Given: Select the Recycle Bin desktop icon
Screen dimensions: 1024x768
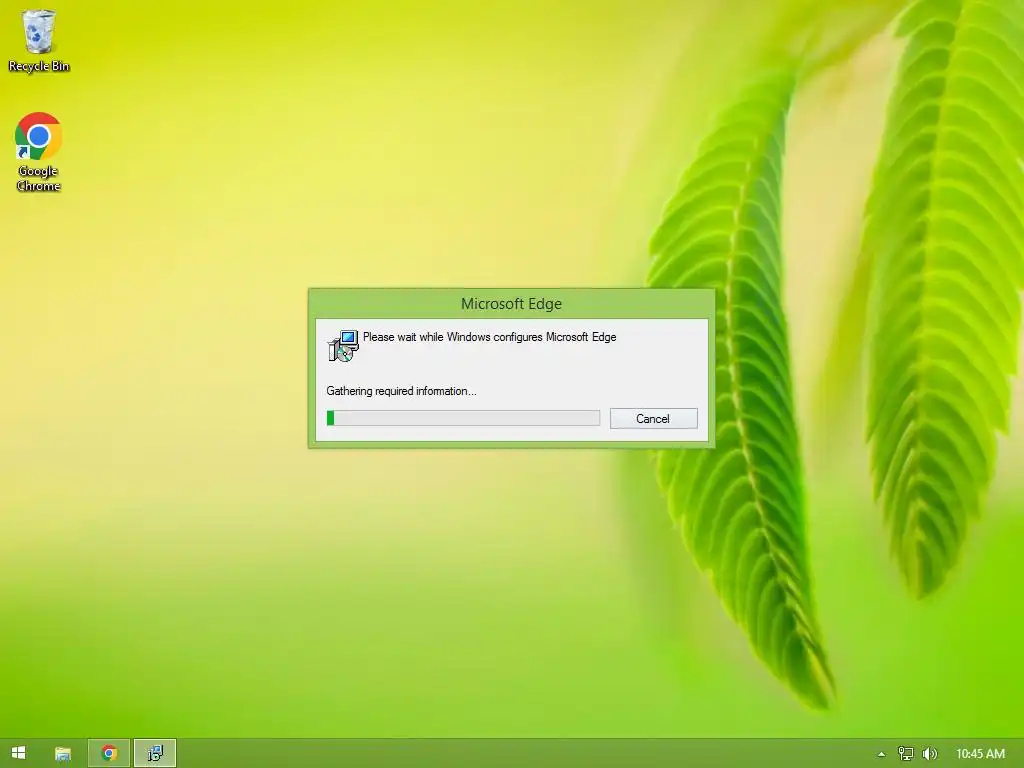Looking at the screenshot, I should (39, 40).
